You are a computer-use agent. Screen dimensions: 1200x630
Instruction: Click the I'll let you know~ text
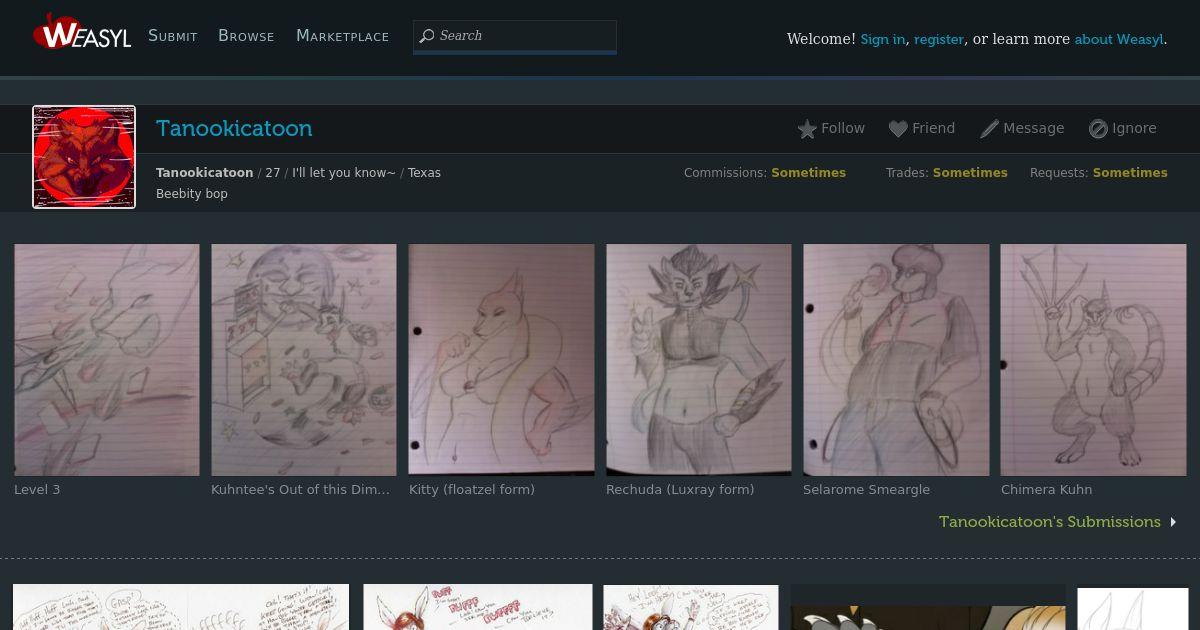[x=344, y=173]
